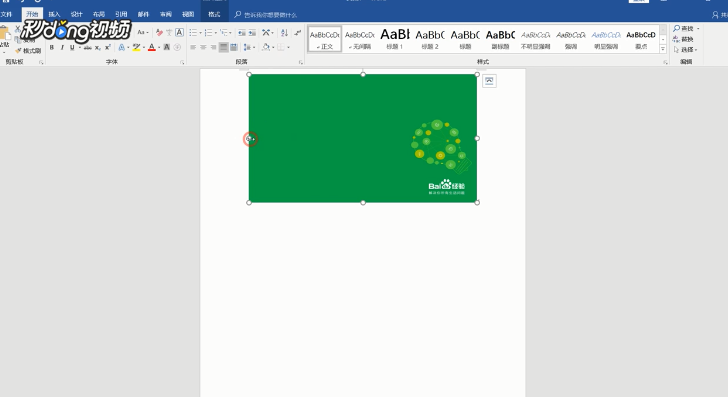The image size is (728, 397).
Task: Apply the Heading 1 style
Action: pos(395,39)
